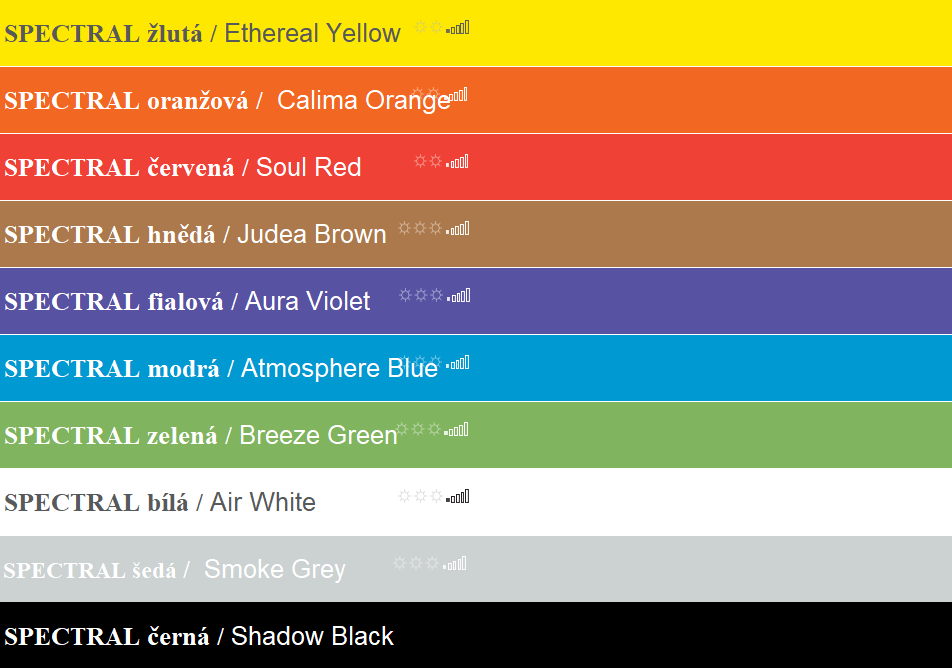The width and height of the screenshot is (952, 668).
Task: Select the SPECTRAL modrá / Atmosphere Blue text
Action: point(221,369)
